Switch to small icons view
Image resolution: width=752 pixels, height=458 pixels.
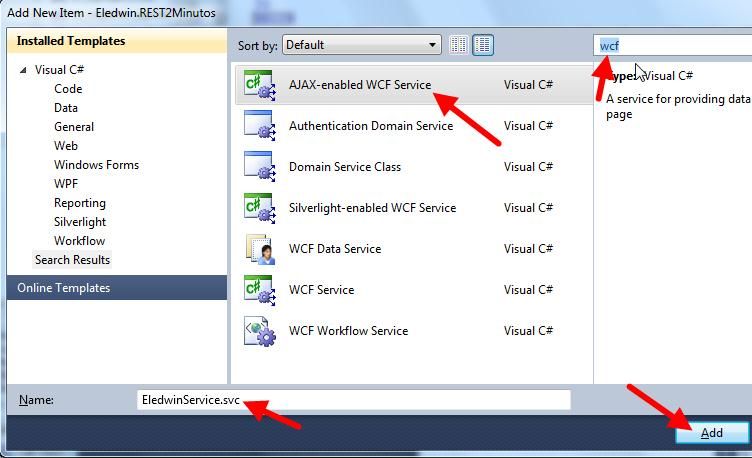pyautogui.click(x=459, y=46)
